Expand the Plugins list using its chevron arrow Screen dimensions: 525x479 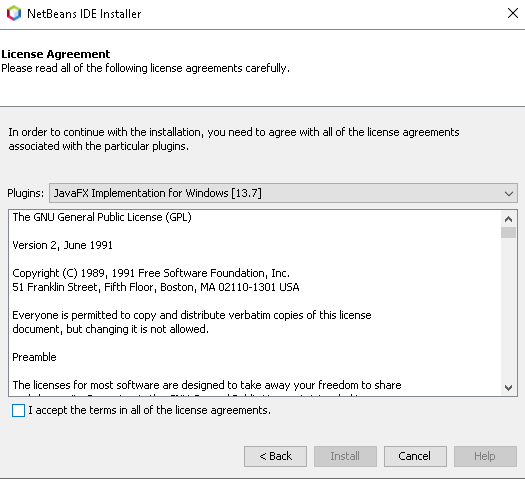(509, 193)
